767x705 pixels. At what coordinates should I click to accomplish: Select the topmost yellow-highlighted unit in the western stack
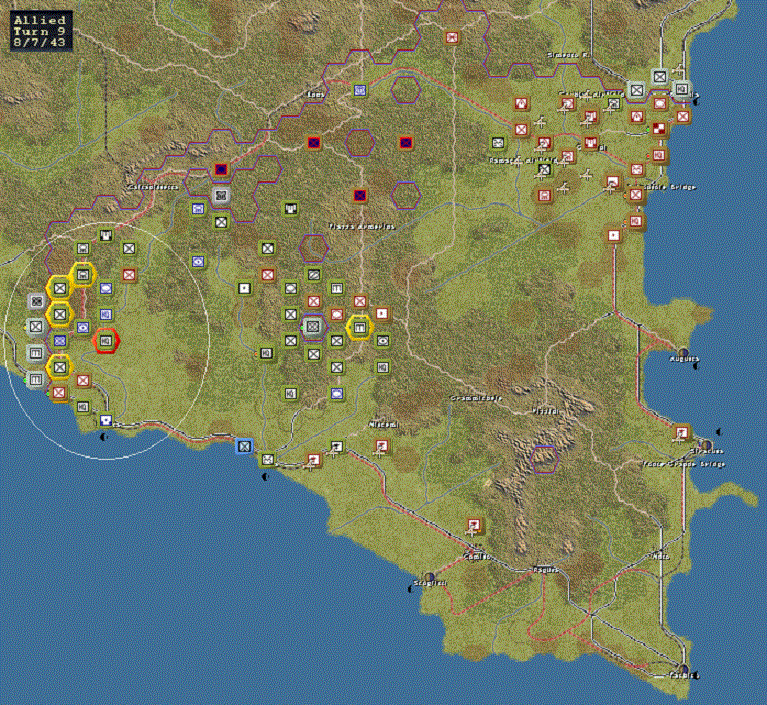(x=83, y=274)
